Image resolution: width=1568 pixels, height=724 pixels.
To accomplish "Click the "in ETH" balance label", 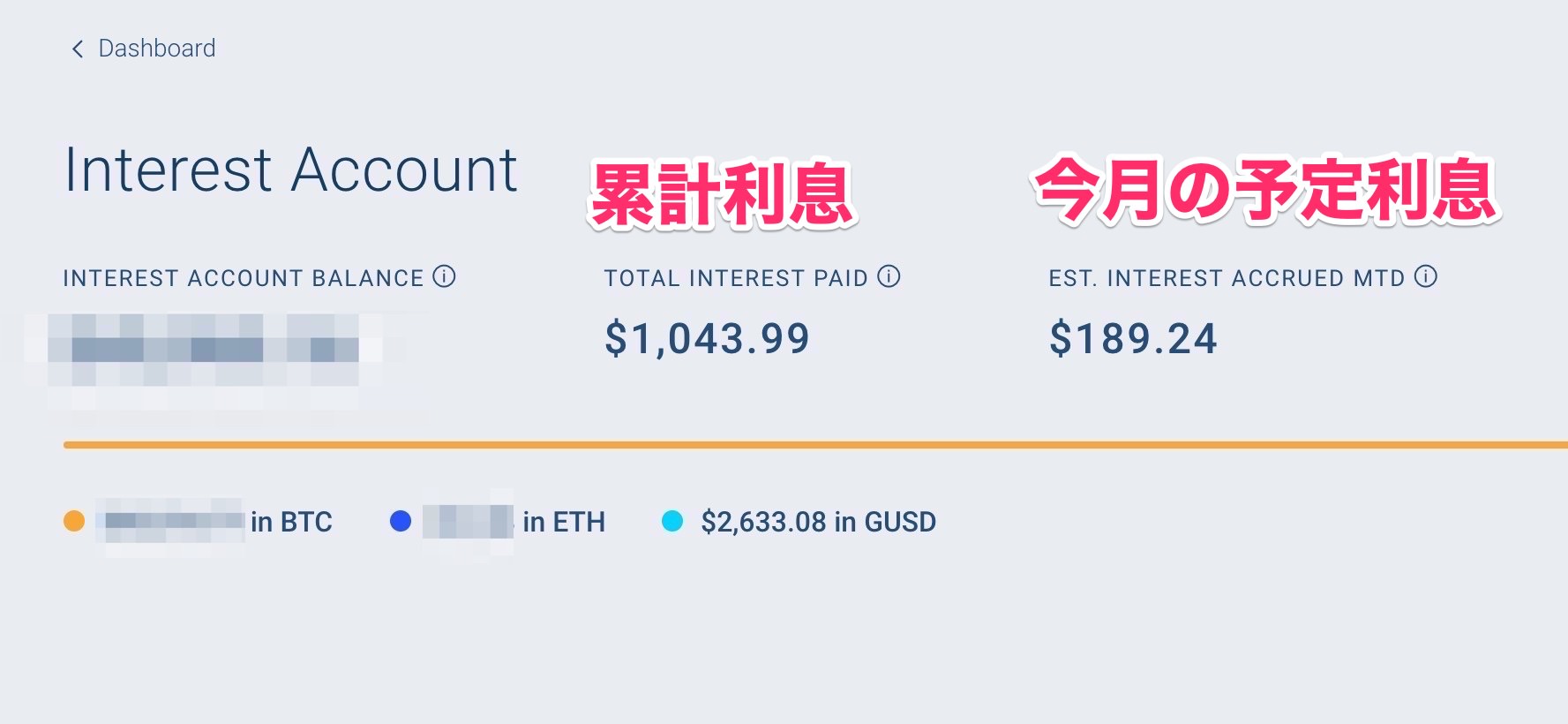I will pos(564,522).
